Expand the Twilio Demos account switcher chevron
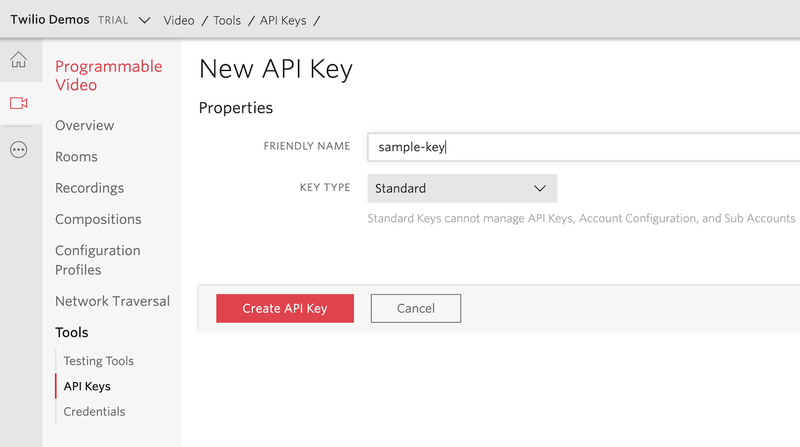800x447 pixels. pyautogui.click(x=145, y=20)
